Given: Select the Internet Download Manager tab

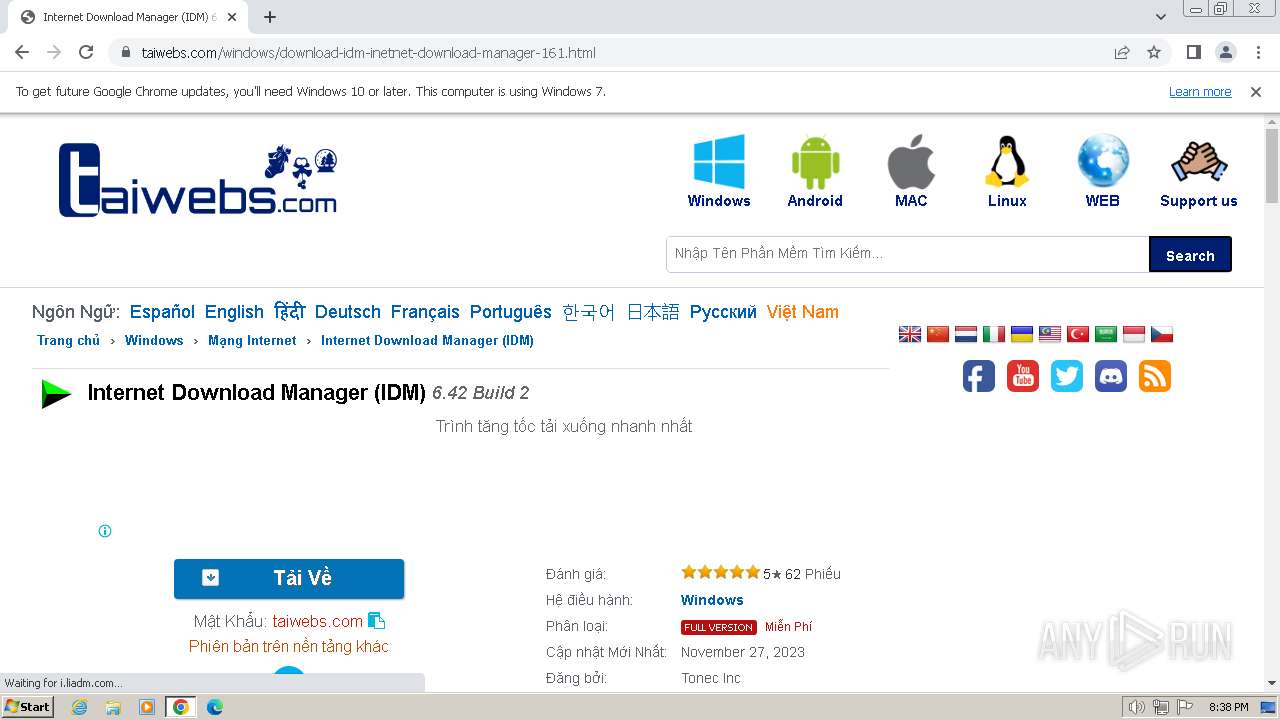Looking at the screenshot, I should pyautogui.click(x=128, y=17).
